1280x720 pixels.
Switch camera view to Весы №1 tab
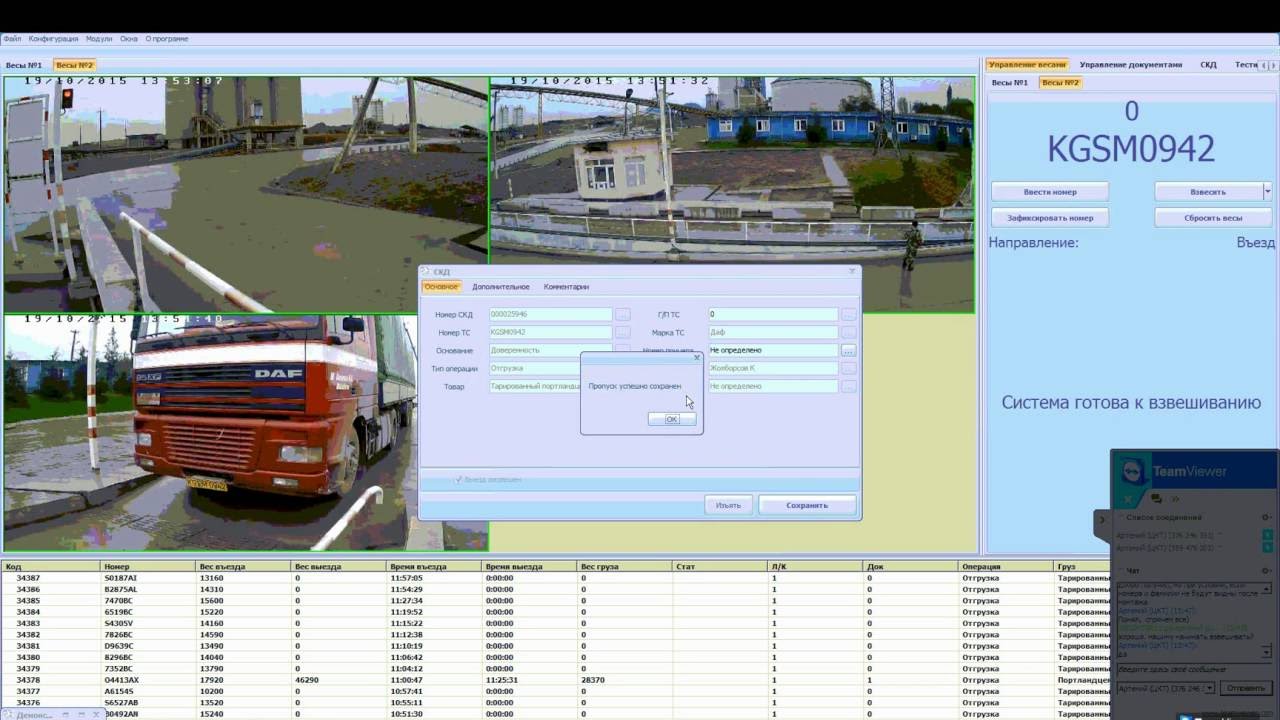(24, 65)
